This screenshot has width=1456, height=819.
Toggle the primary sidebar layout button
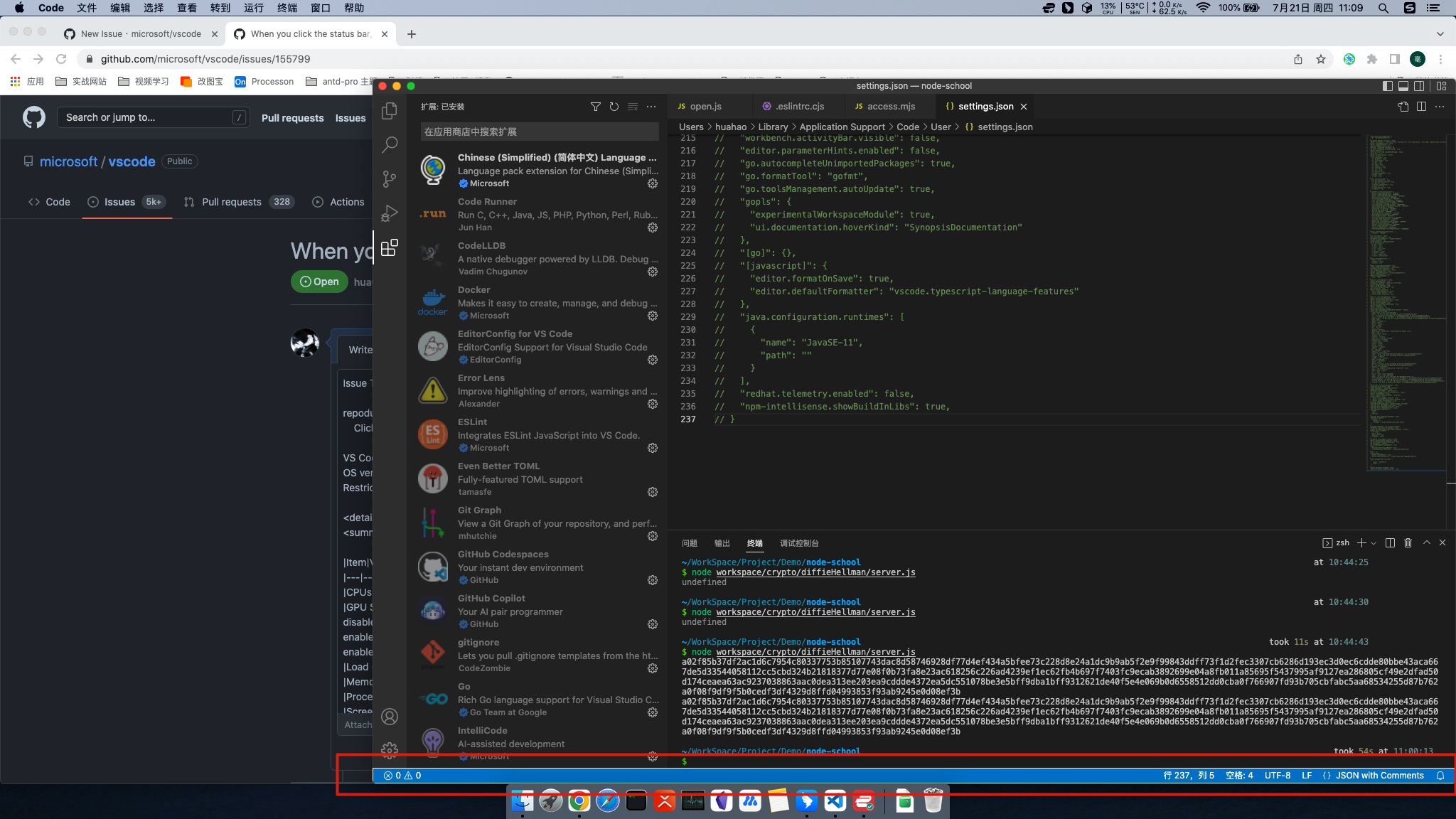(1388, 86)
